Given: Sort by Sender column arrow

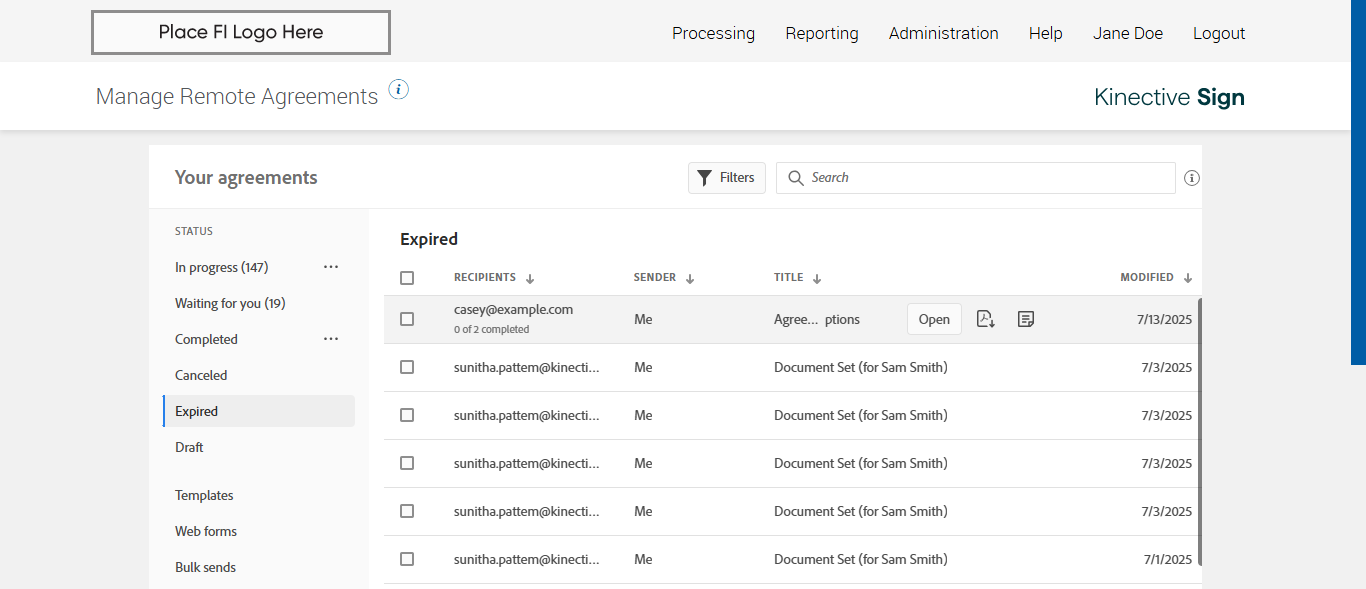Looking at the screenshot, I should click(690, 278).
